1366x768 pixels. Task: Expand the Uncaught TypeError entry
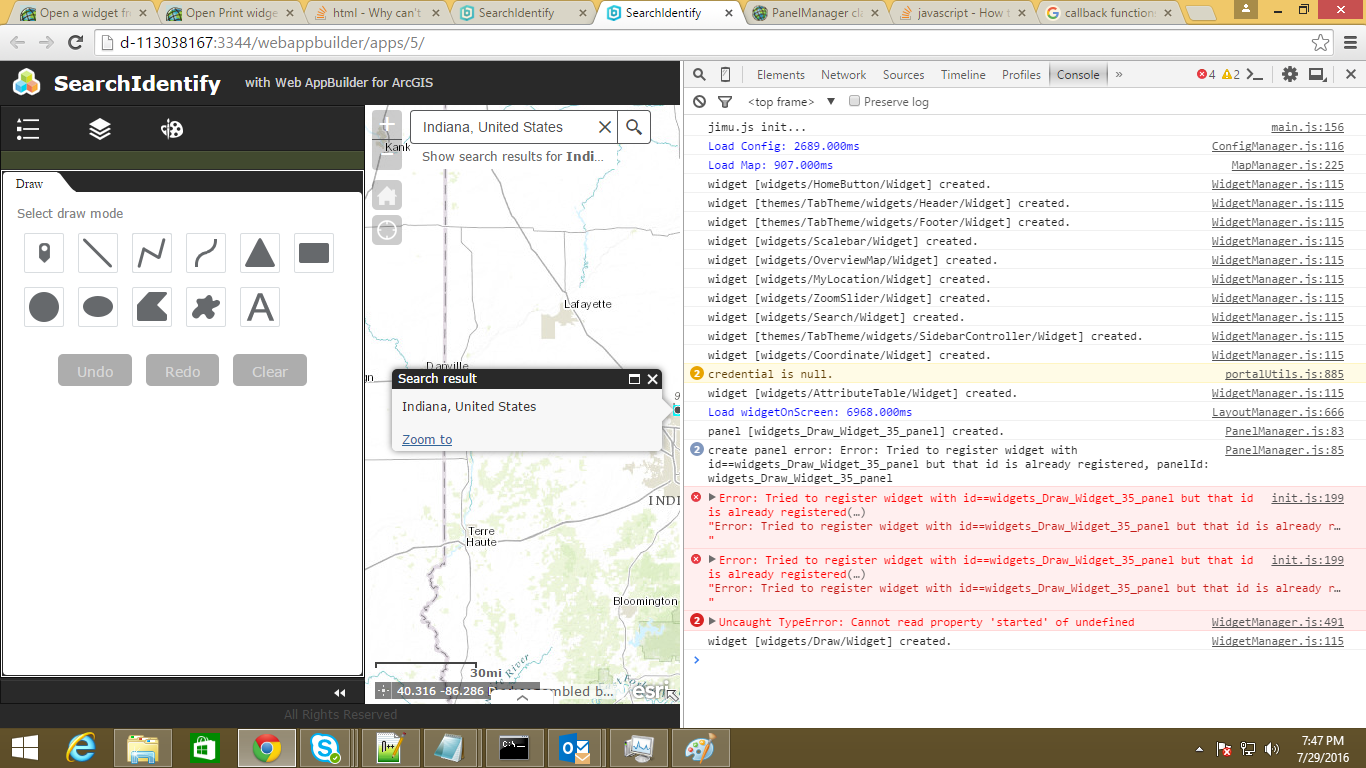[712, 622]
